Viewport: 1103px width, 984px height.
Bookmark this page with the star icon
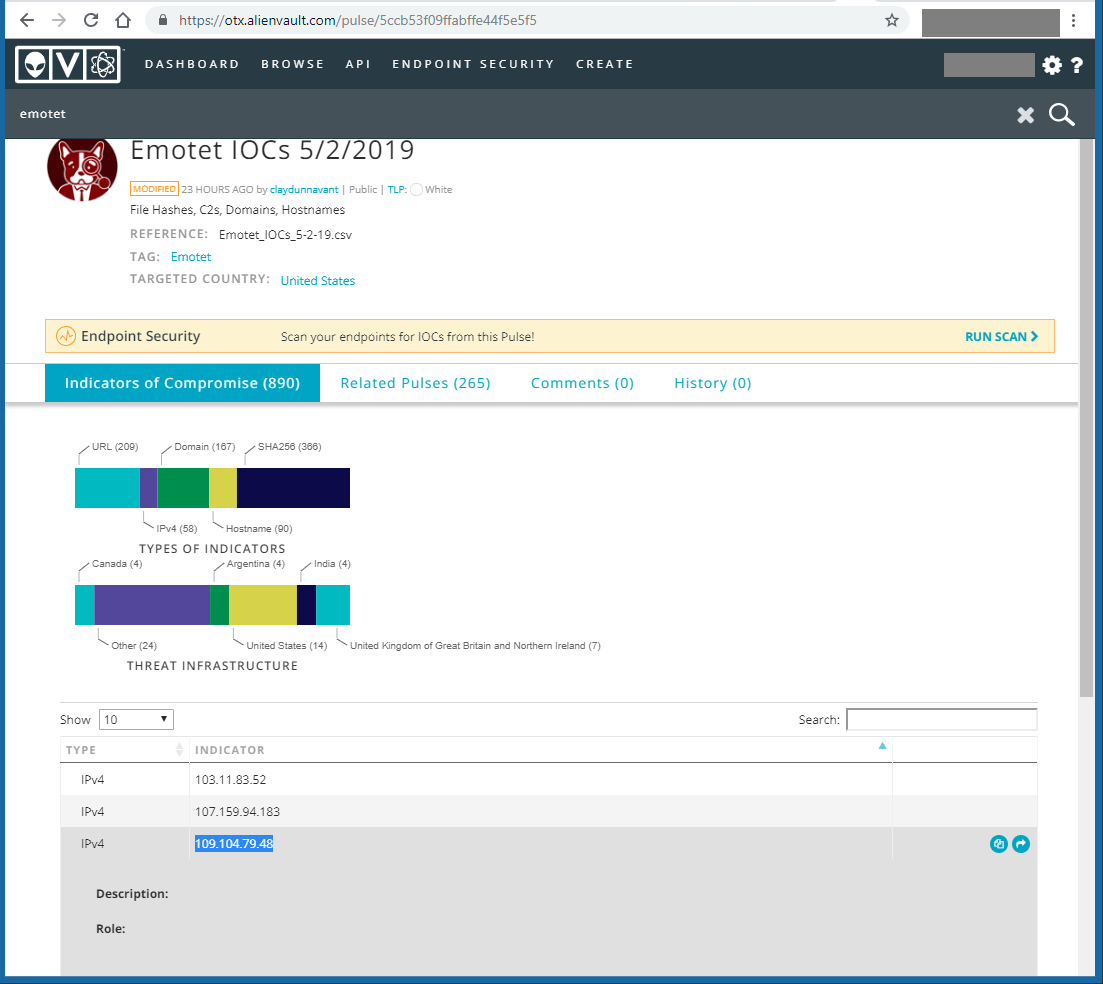point(892,20)
